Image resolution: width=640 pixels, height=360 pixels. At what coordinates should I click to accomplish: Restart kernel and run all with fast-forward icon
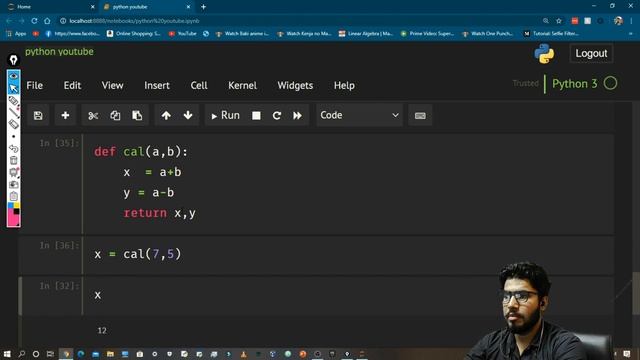tap(298, 116)
